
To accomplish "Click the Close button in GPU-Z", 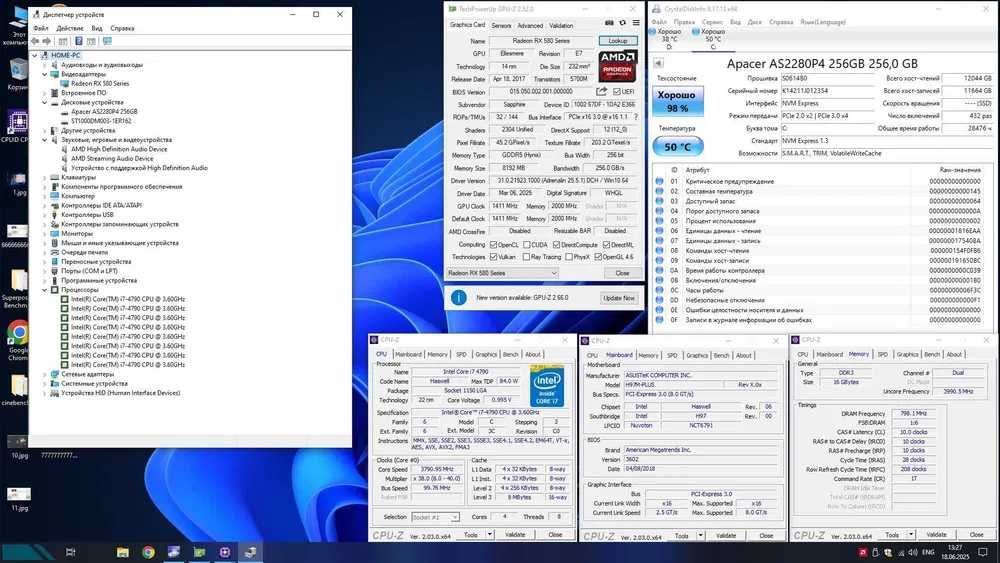I will click(622, 273).
